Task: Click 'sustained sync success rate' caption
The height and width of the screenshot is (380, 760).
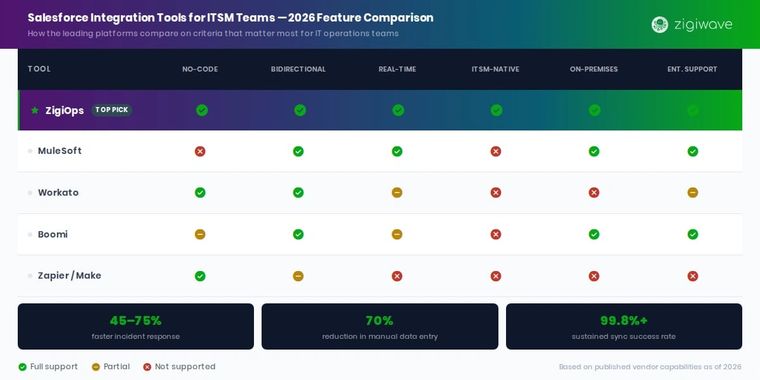Action: click(x=624, y=336)
